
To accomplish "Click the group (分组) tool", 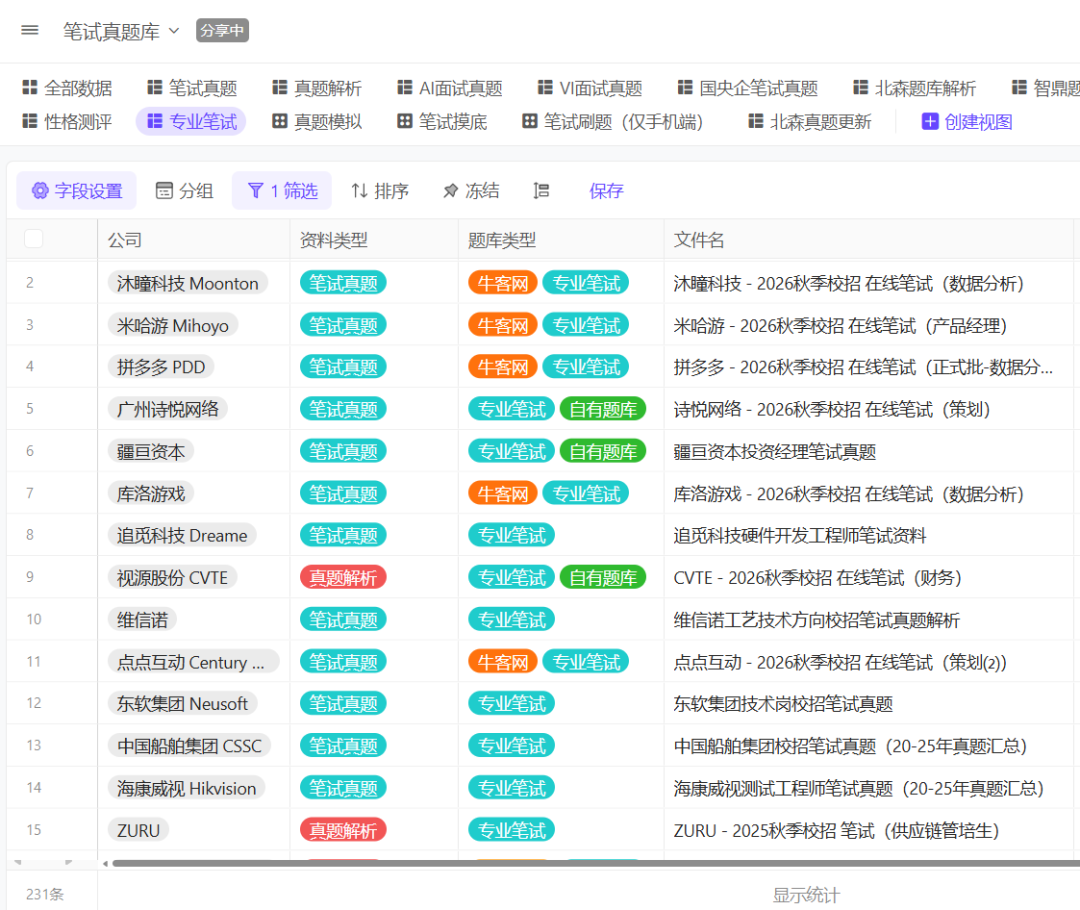I will tap(185, 191).
